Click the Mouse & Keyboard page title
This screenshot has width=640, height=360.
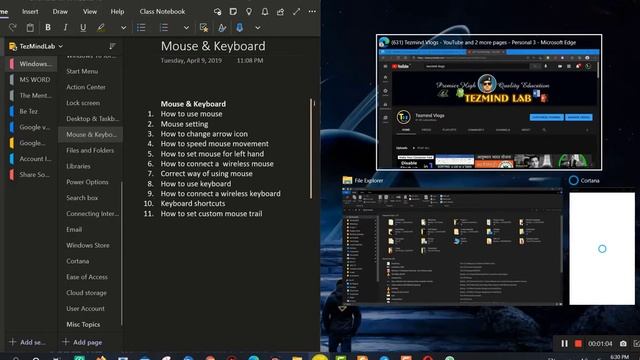(x=213, y=46)
